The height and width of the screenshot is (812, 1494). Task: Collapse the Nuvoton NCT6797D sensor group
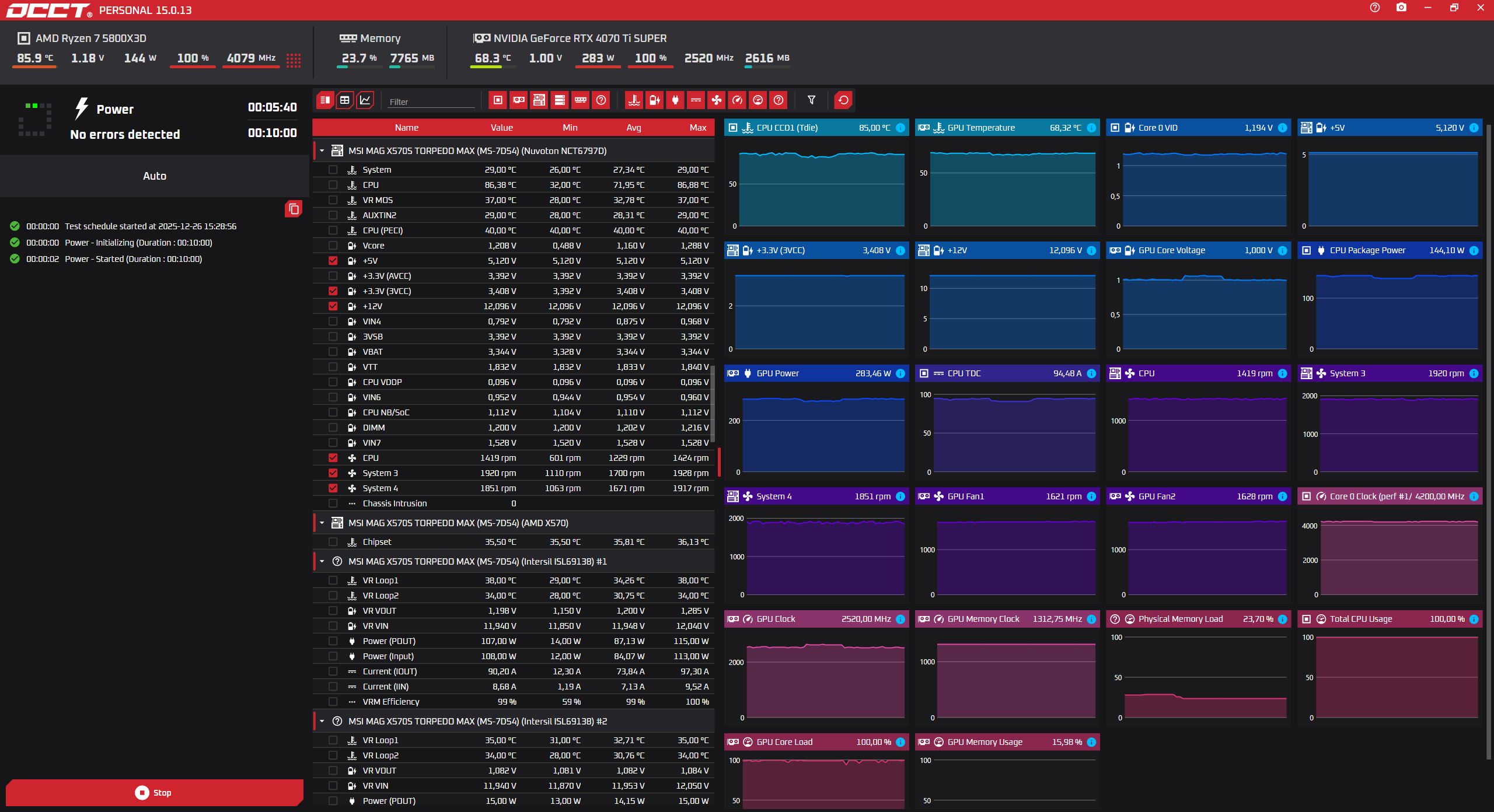(x=322, y=150)
